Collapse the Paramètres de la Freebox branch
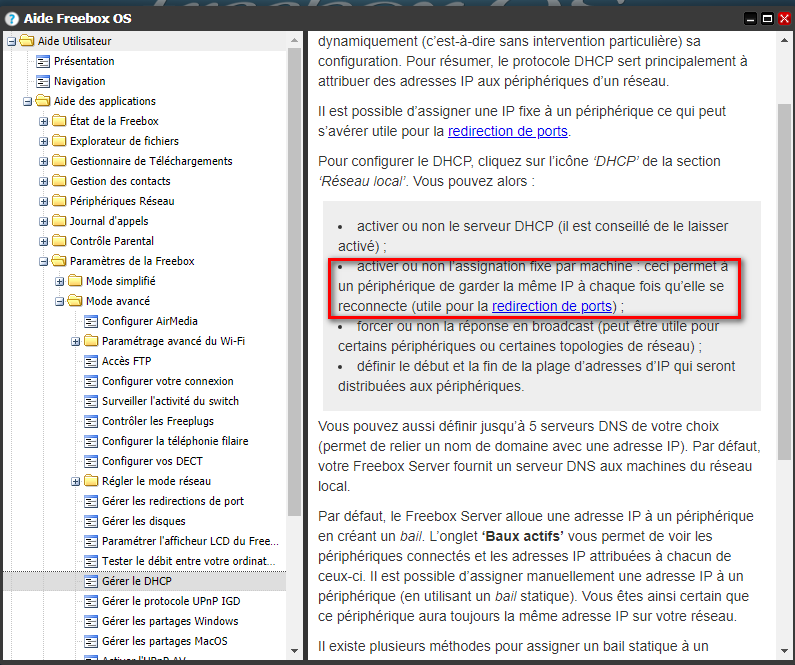 [x=44, y=262]
